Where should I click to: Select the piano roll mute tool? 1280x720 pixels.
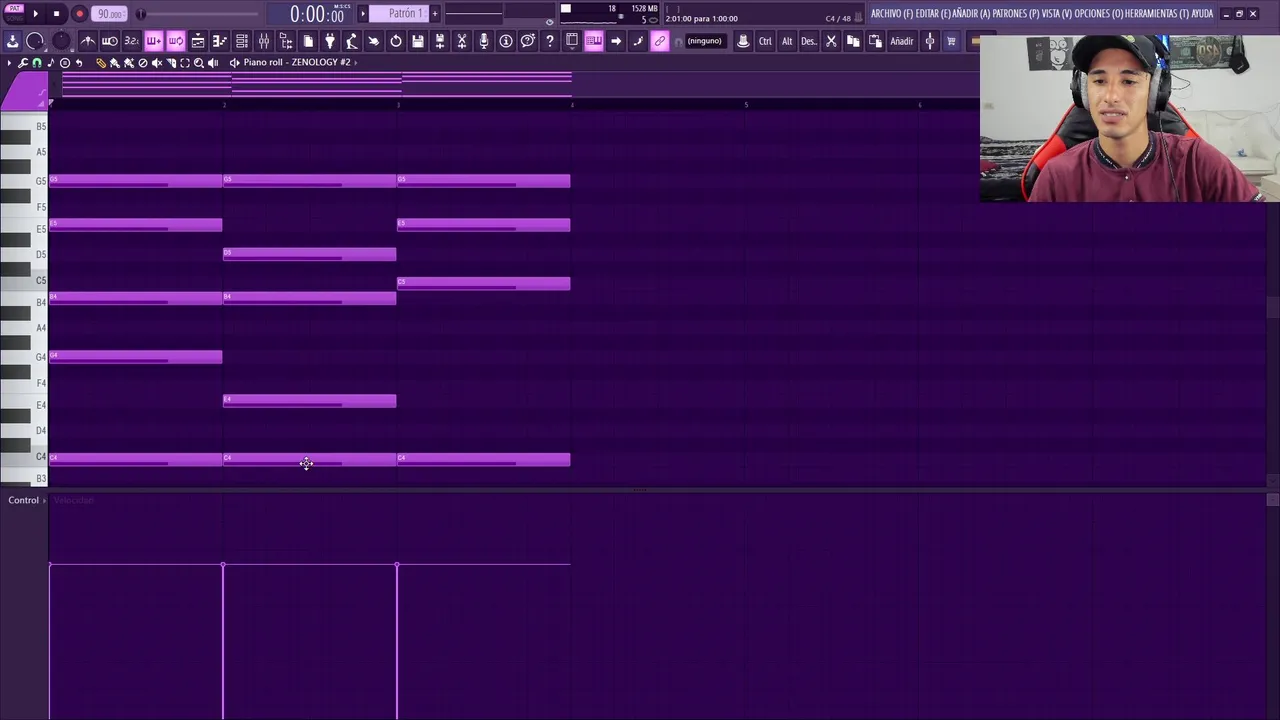click(x=157, y=63)
